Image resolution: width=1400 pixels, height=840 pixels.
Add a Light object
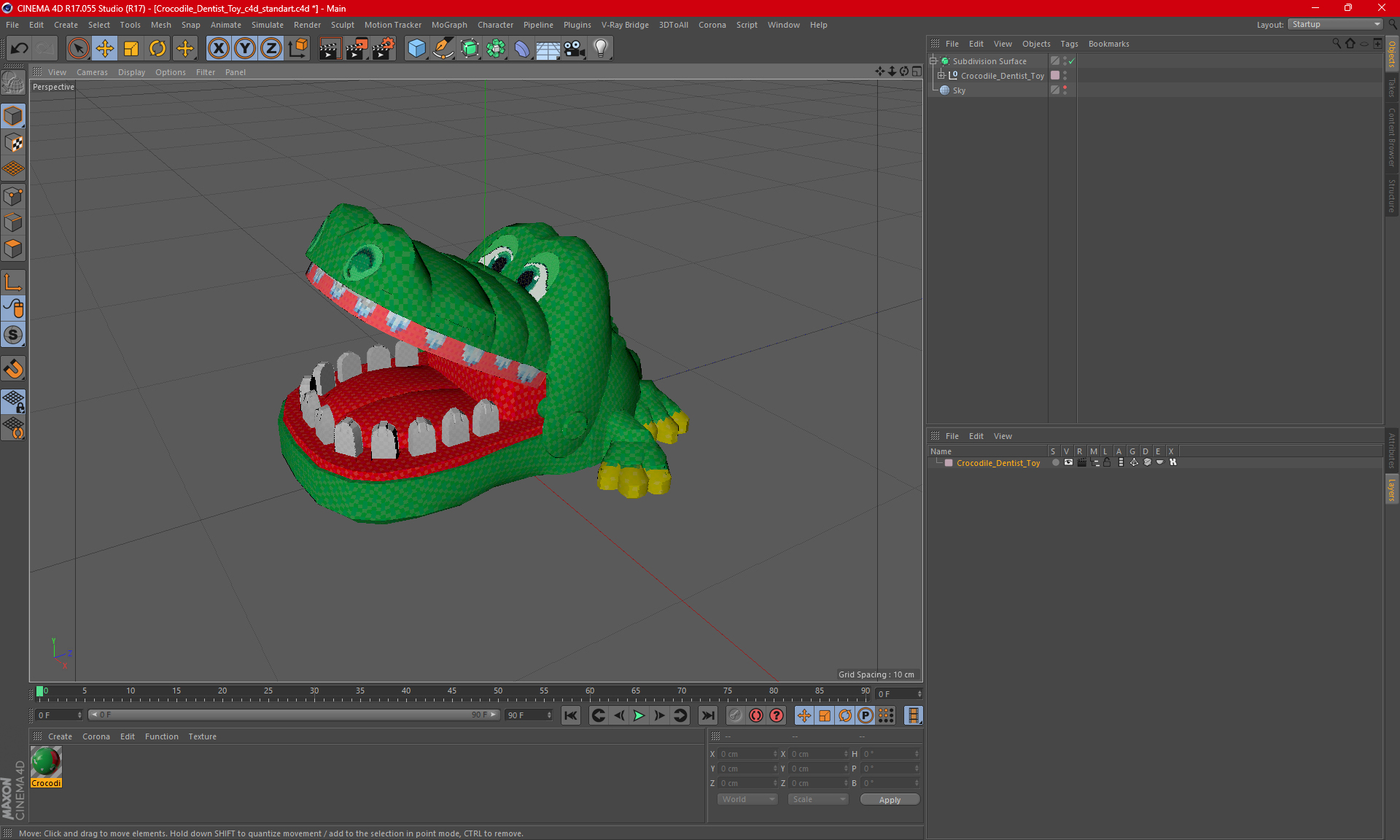(x=601, y=49)
